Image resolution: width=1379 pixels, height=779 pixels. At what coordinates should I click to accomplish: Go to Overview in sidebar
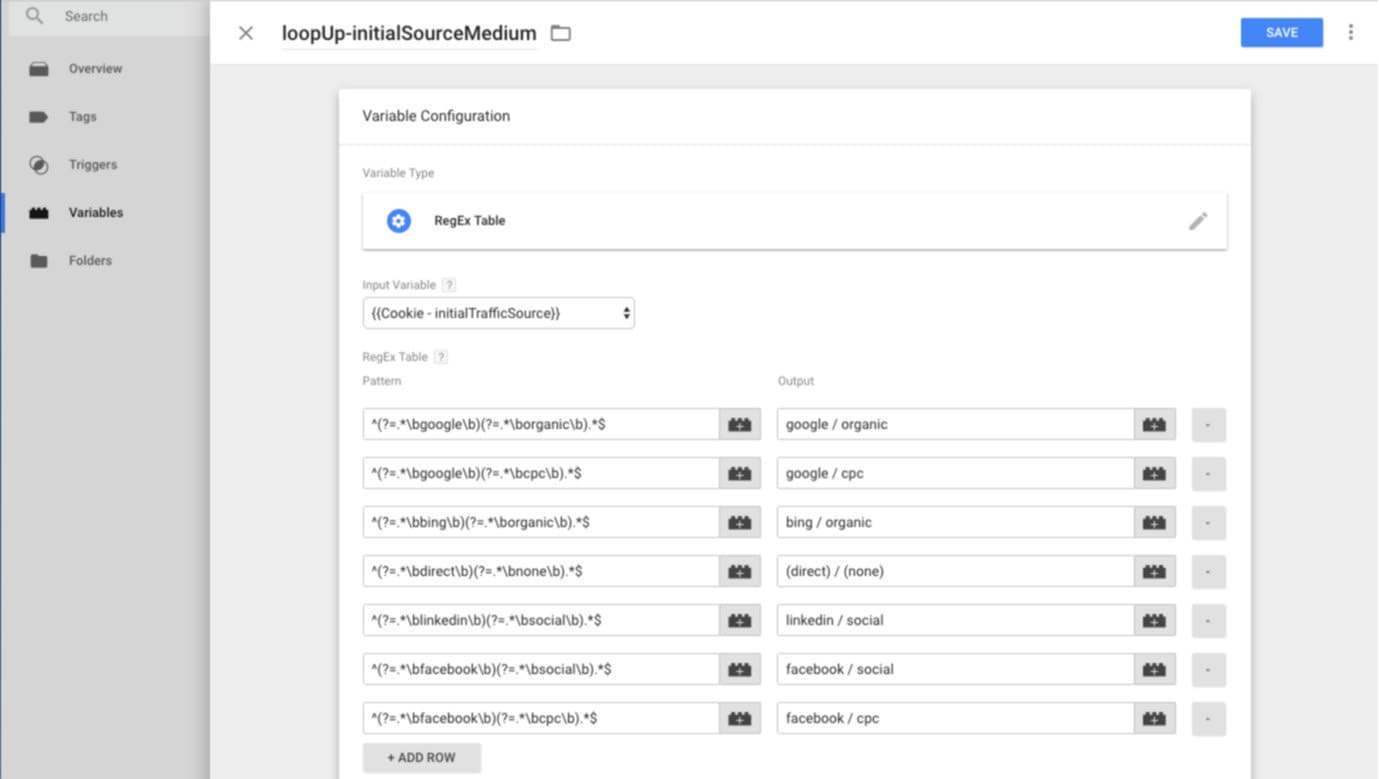95,69
